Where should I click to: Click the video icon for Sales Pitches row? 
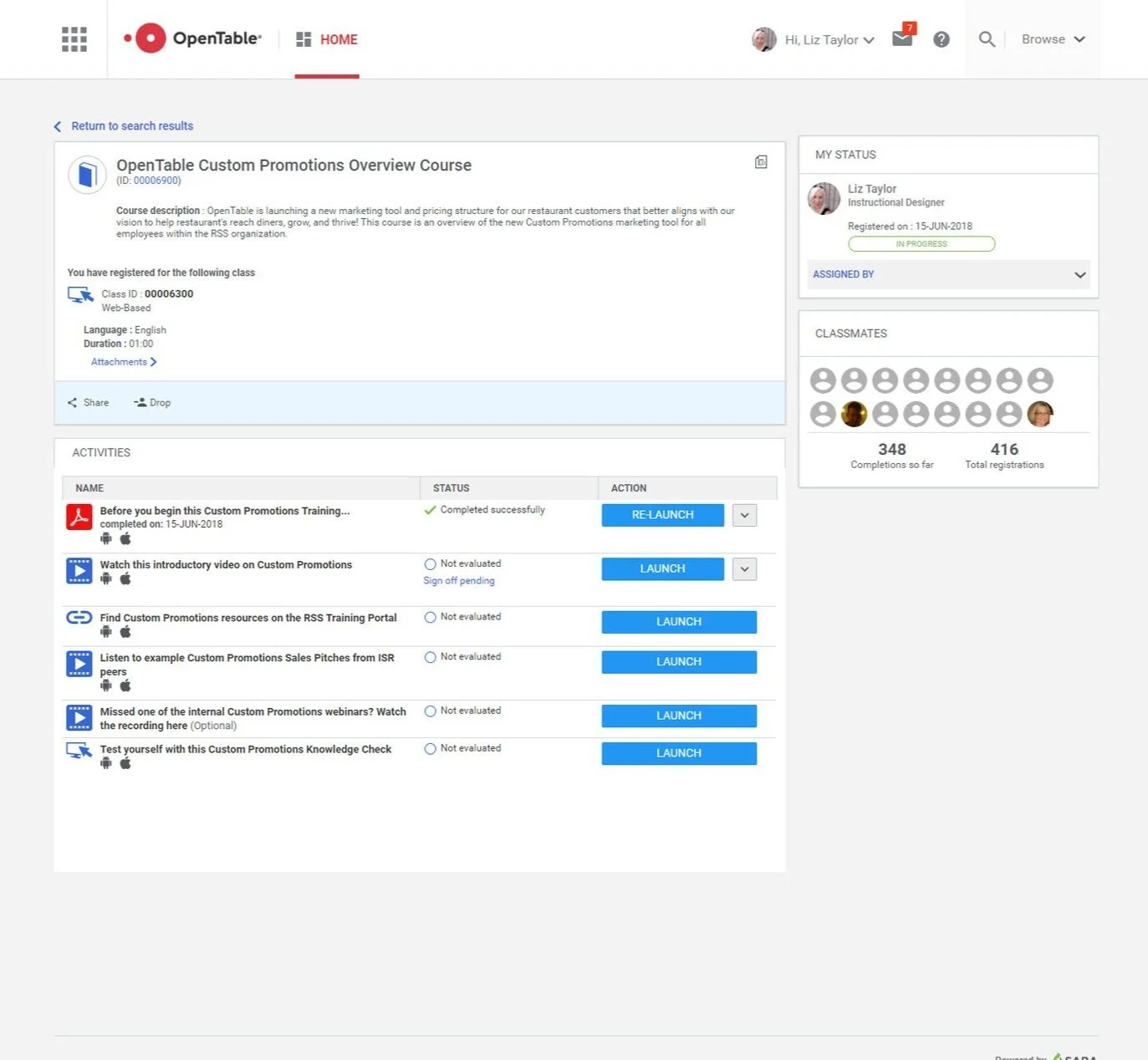pyautogui.click(x=79, y=664)
